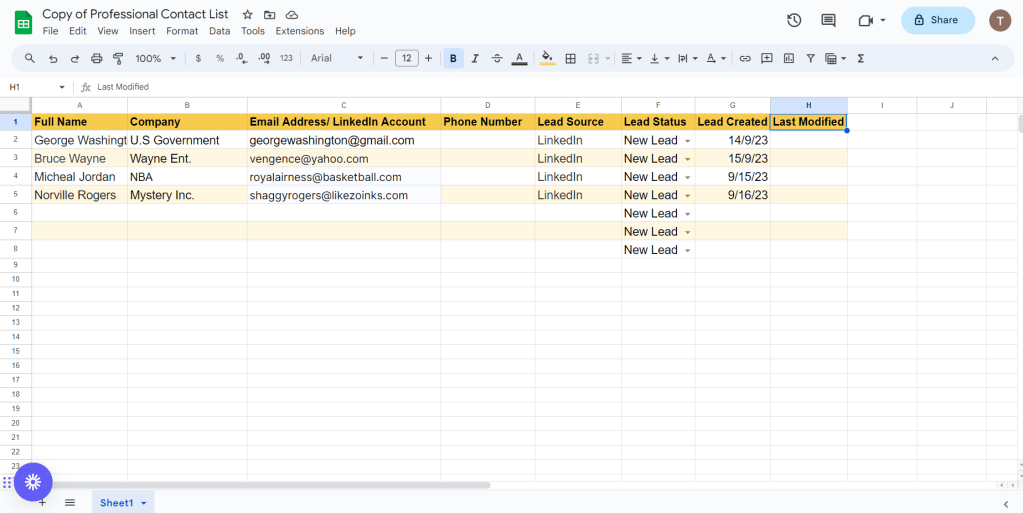Viewport: 1023px width, 513px height.
Task: Open Lead Status dropdown for George Washington
Action: [x=687, y=141]
